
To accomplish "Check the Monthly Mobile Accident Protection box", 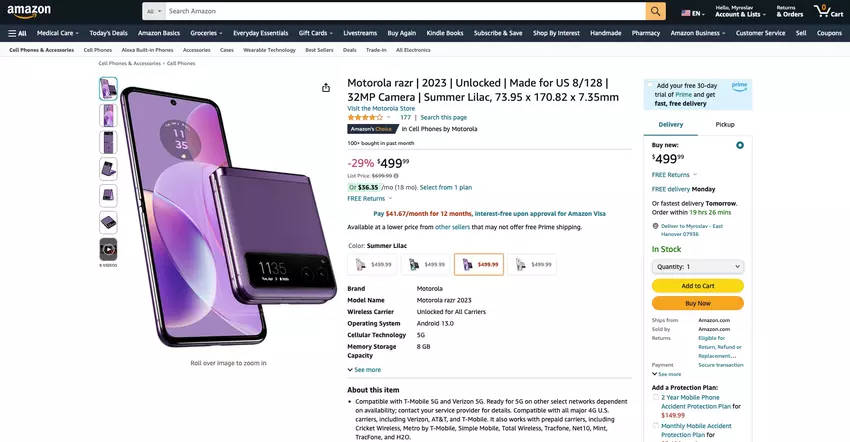I will pos(655,425).
